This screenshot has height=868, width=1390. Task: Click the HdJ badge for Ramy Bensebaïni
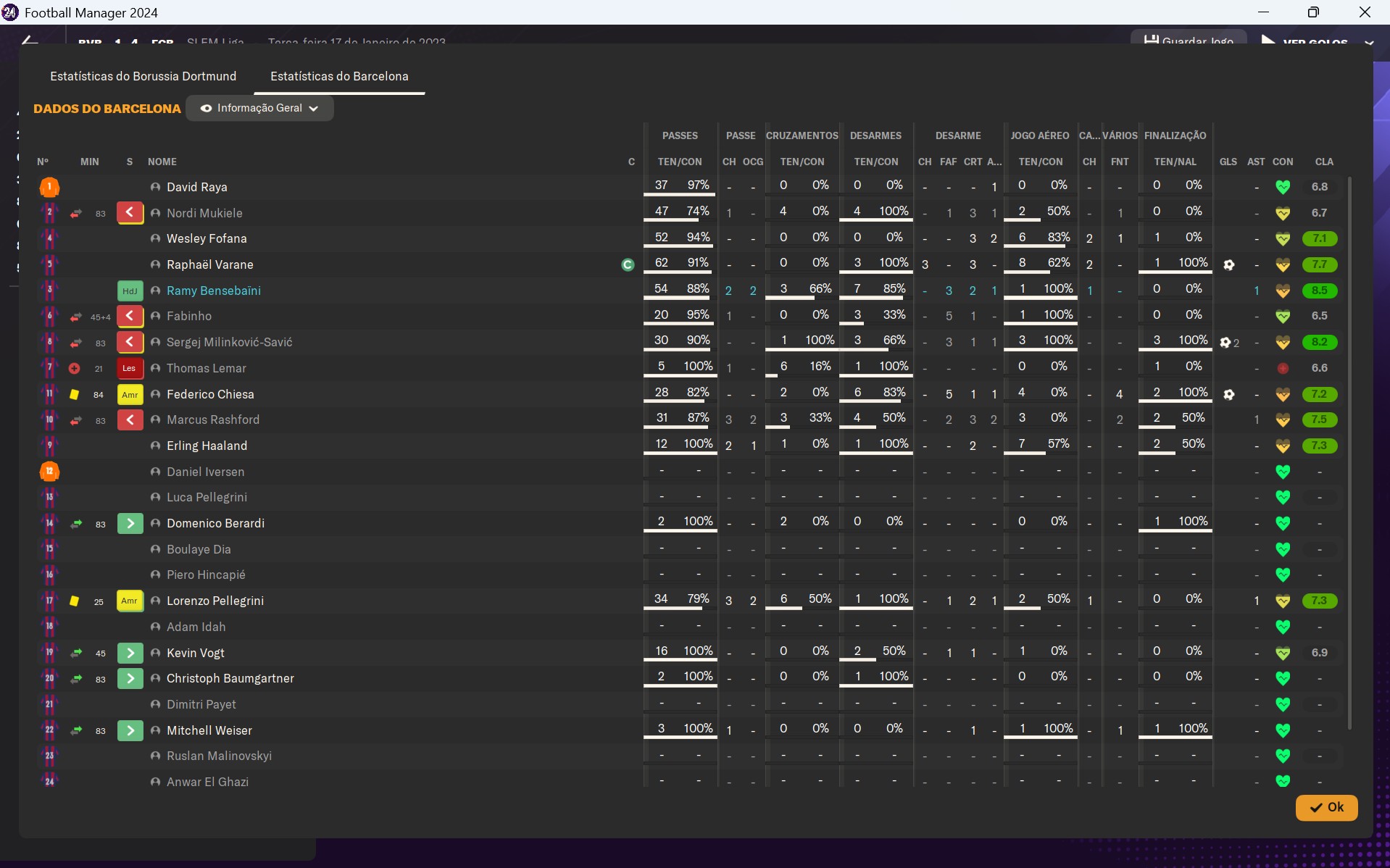click(130, 291)
